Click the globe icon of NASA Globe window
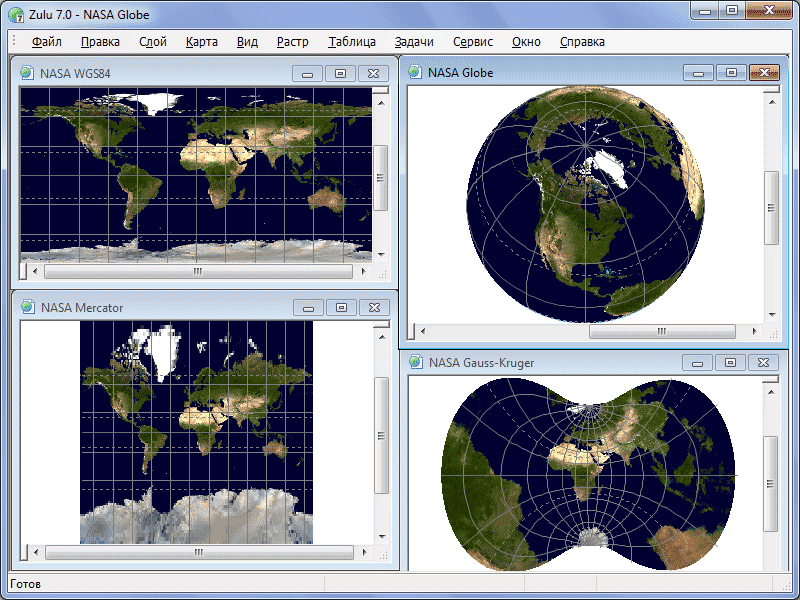 click(415, 72)
